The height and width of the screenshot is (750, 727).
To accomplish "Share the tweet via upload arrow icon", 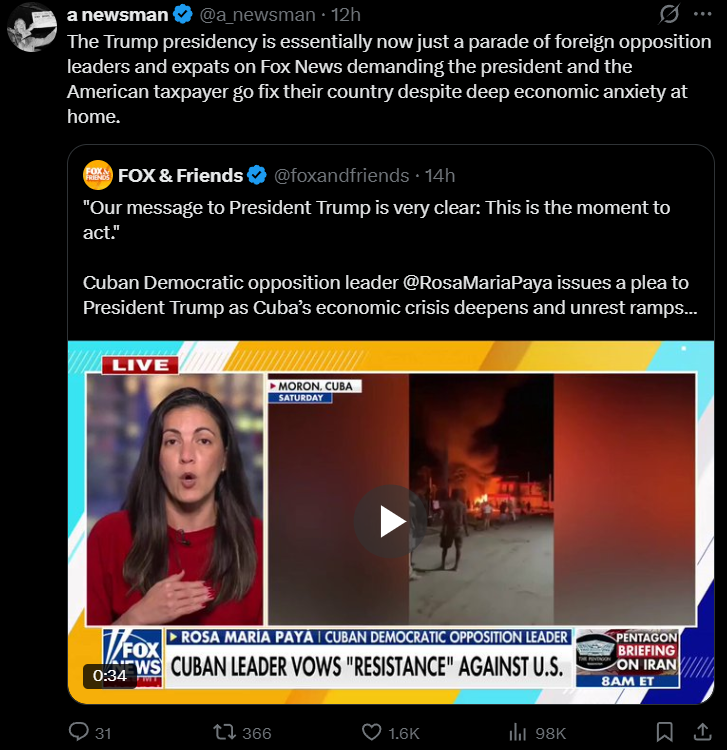I will click(x=702, y=732).
